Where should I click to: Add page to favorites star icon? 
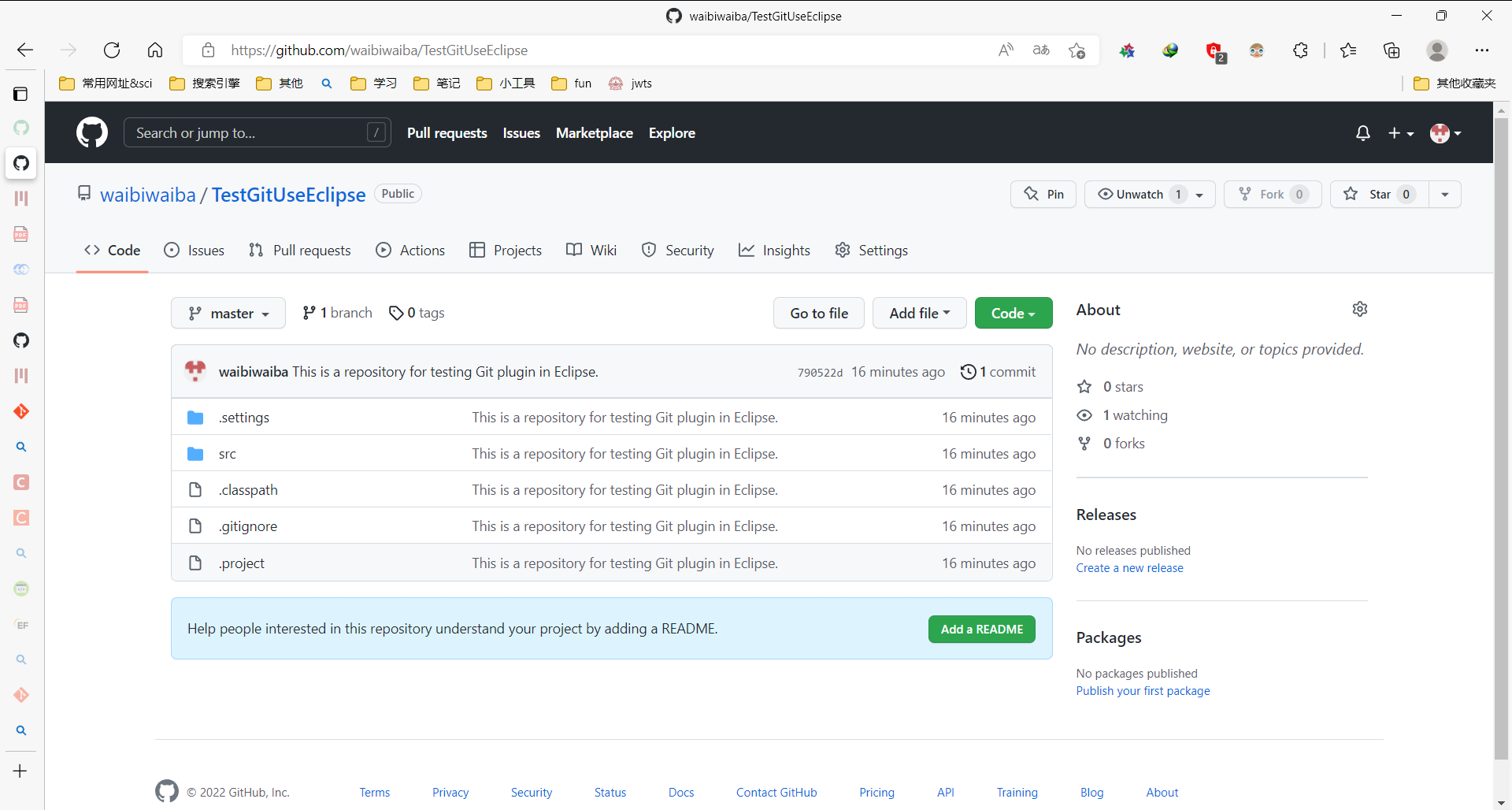click(1077, 50)
